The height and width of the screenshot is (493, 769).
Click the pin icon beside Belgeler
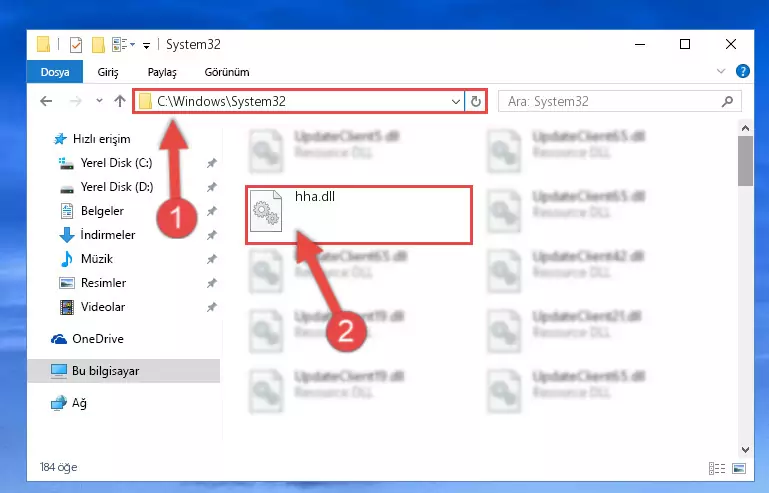pyautogui.click(x=211, y=211)
